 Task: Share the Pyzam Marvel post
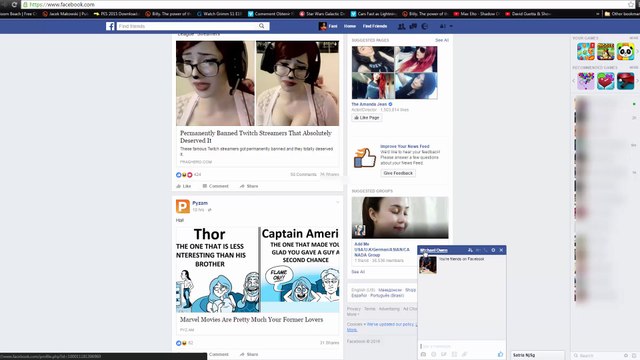click(x=249, y=354)
